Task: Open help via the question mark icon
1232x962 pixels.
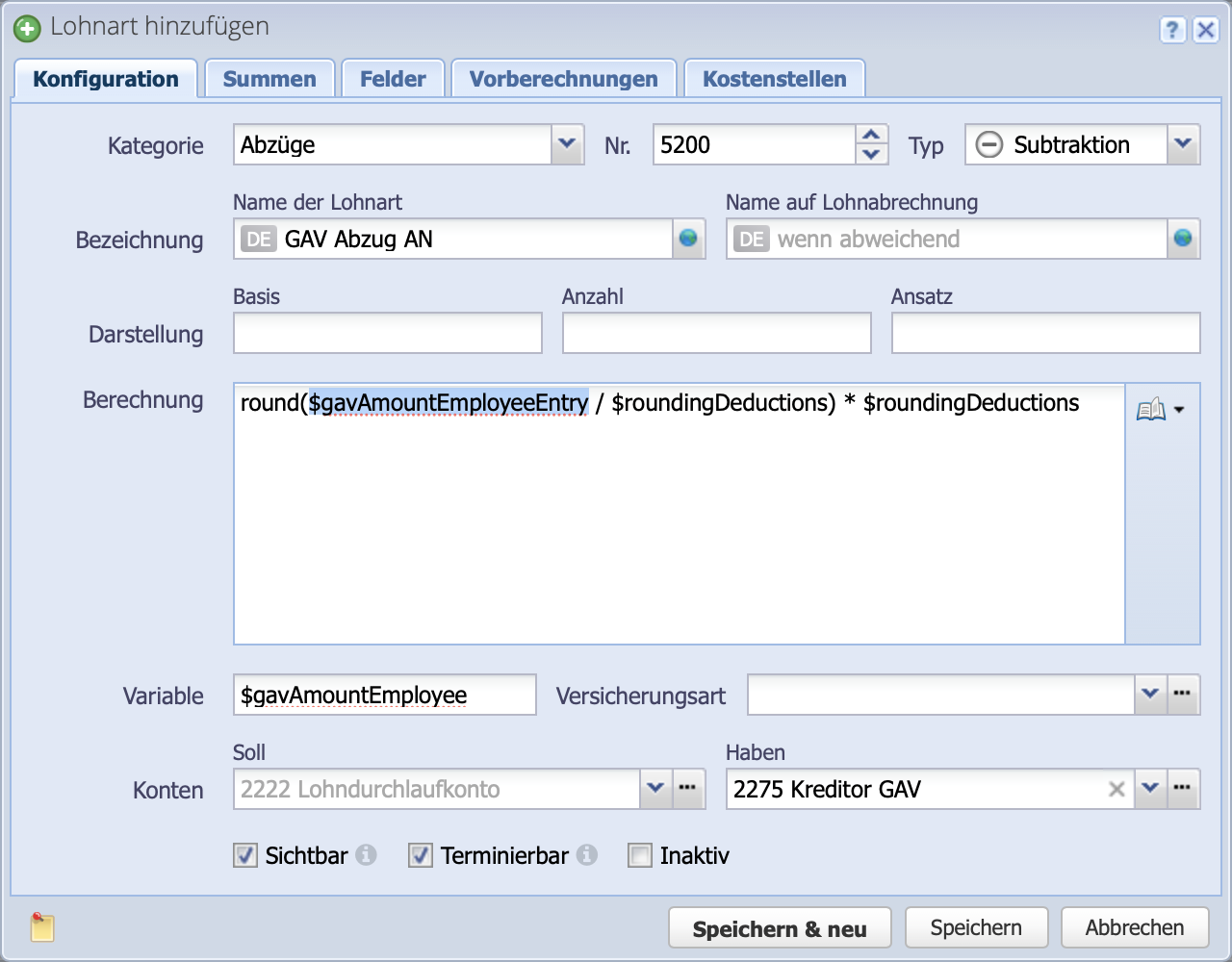Action: (1171, 31)
